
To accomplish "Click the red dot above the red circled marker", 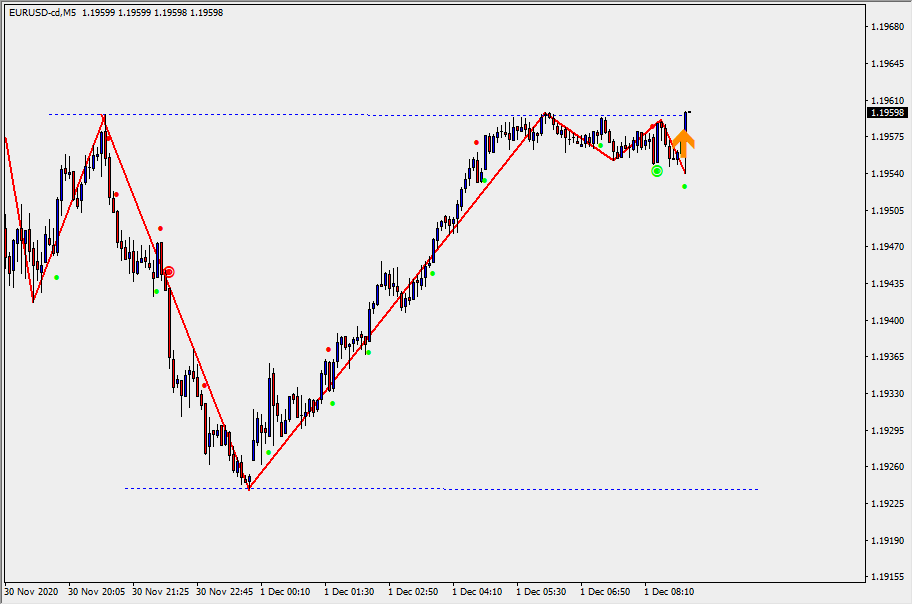I will (160, 229).
